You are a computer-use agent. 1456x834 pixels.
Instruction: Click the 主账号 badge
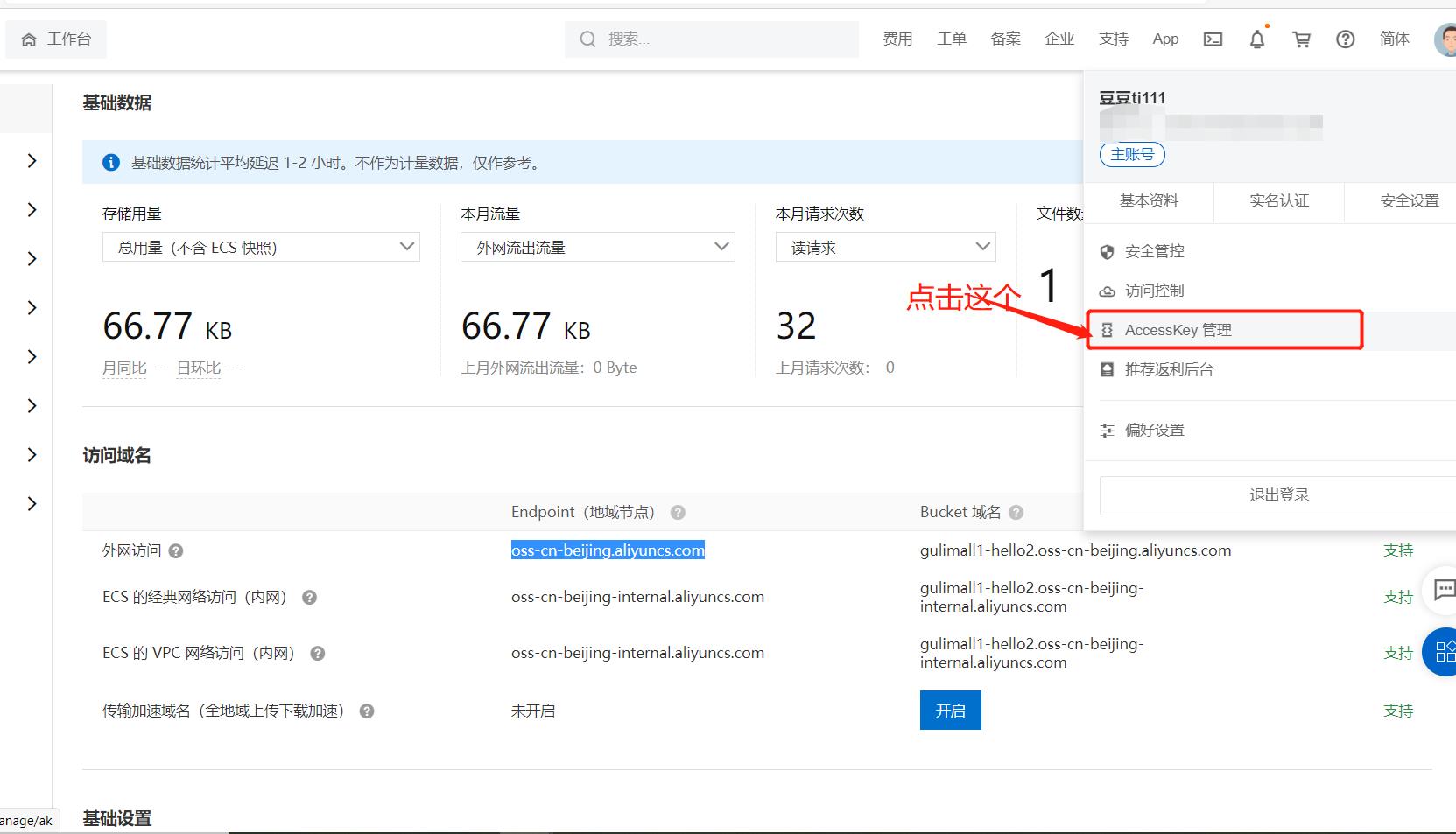pyautogui.click(x=1132, y=155)
